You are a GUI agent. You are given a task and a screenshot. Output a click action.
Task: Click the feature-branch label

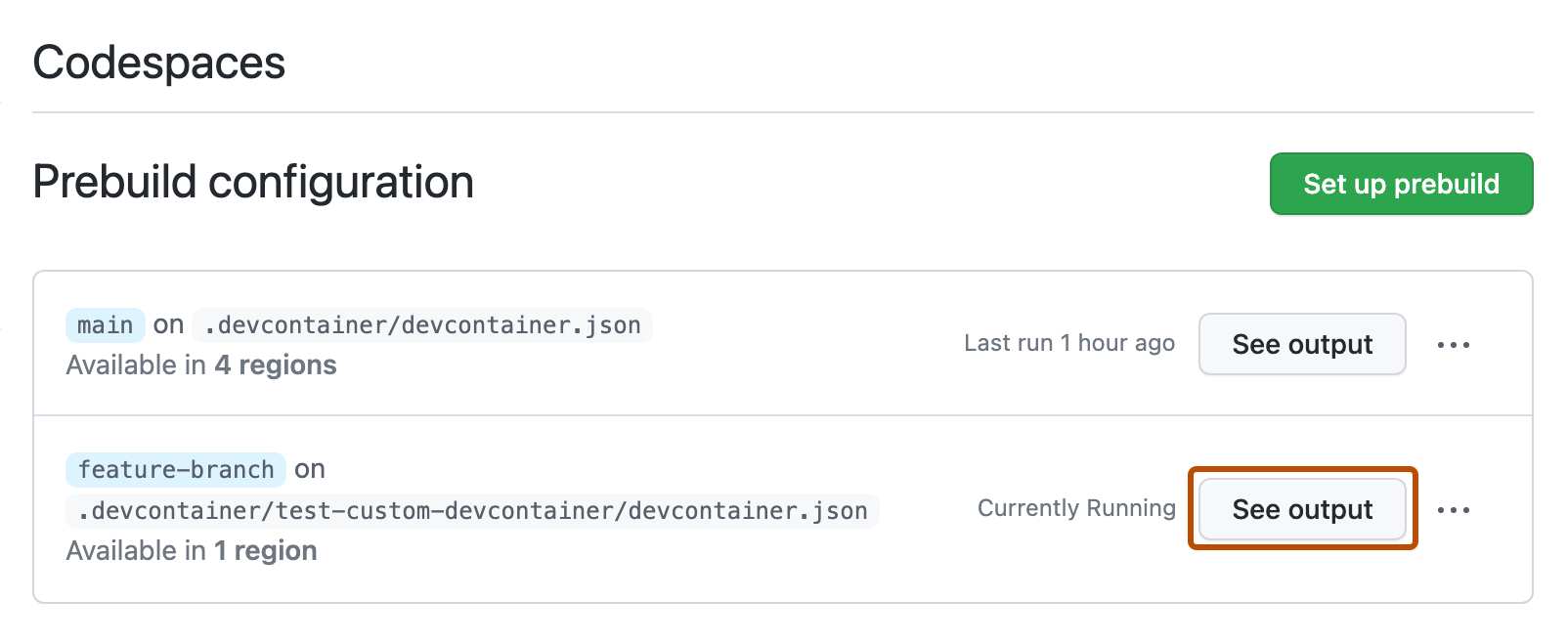point(175,470)
